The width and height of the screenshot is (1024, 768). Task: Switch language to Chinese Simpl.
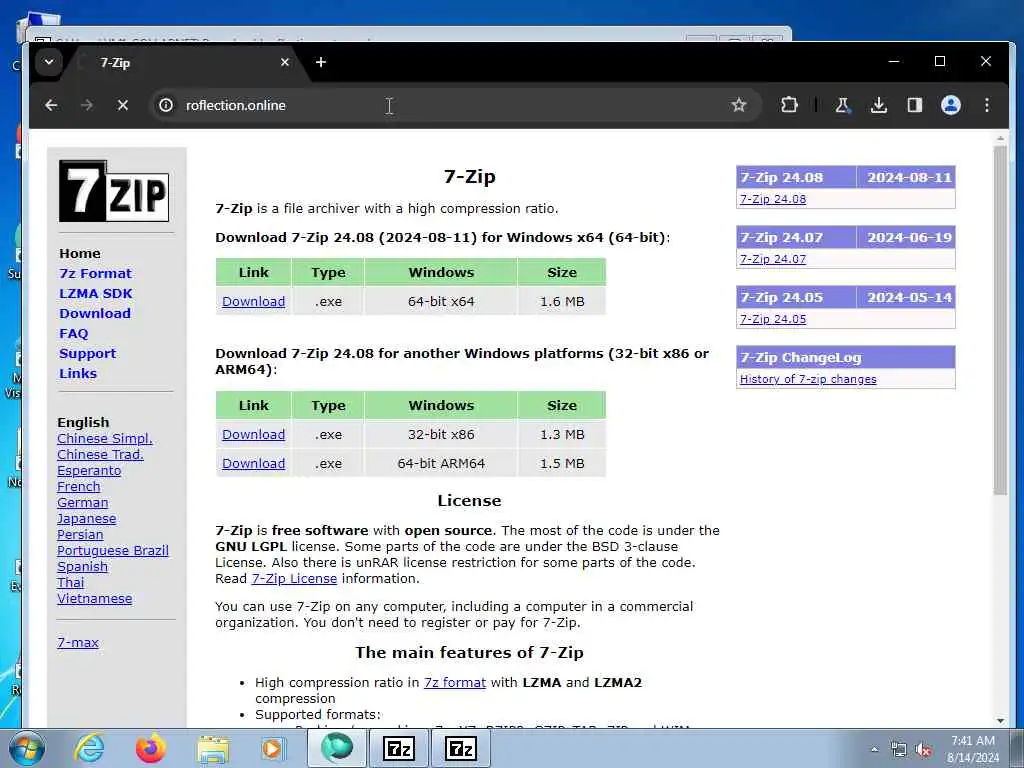tap(104, 439)
